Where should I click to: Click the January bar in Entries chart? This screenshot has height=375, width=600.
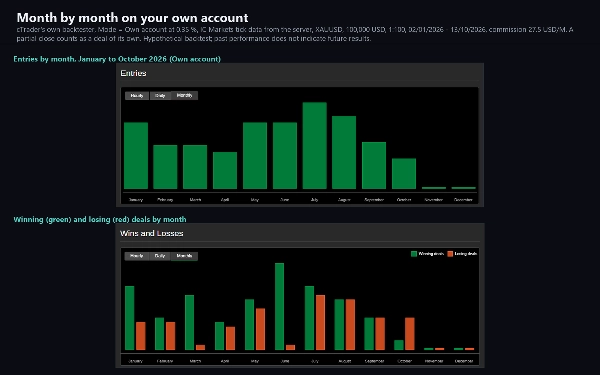tap(136, 155)
